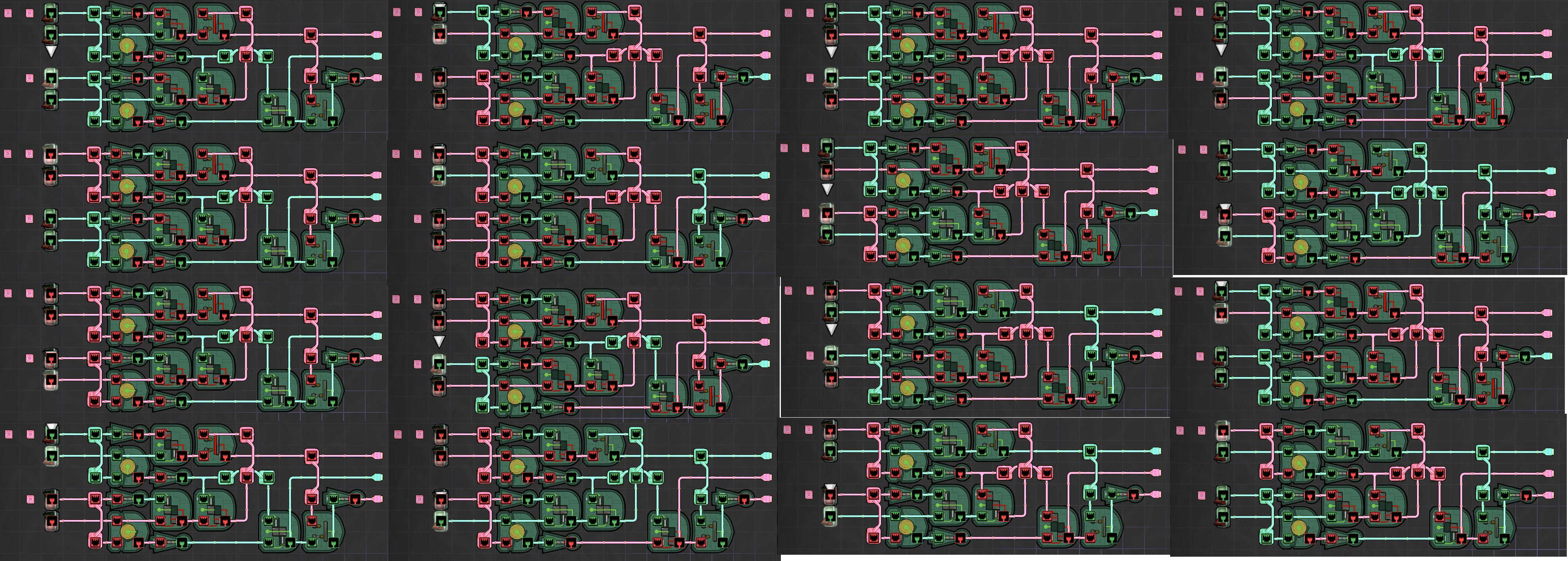Click upper yellow dial gate in top-left circuit

point(126,45)
